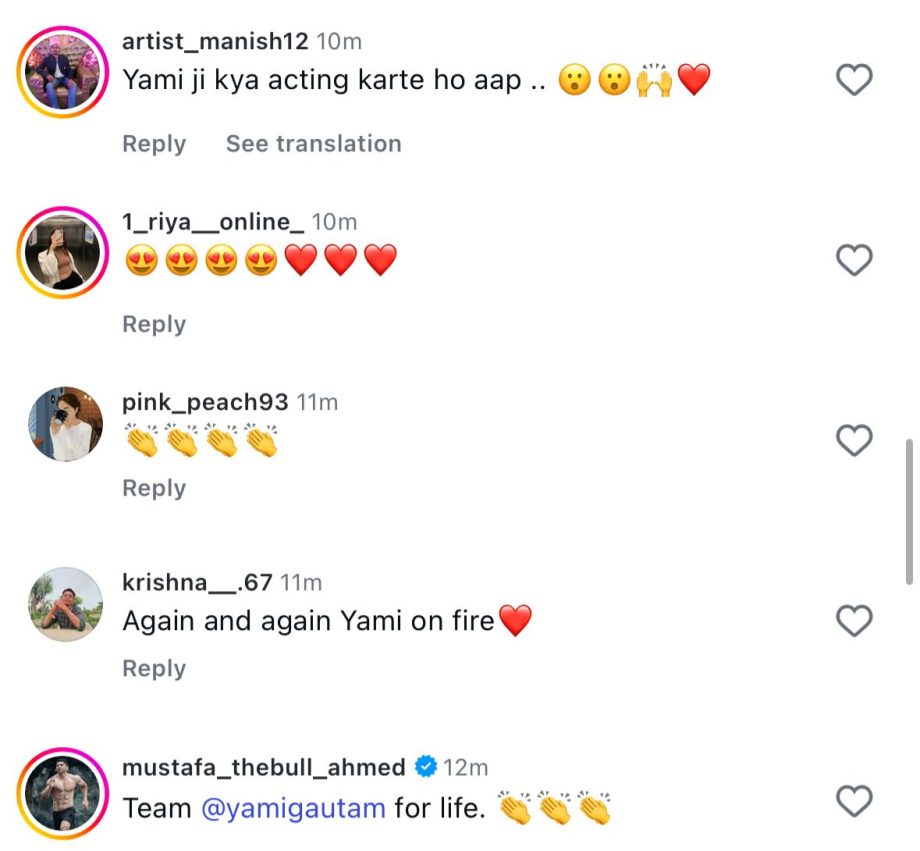
Task: Open mustafa_thebull_ahmed's story avatar
Action: (x=64, y=792)
